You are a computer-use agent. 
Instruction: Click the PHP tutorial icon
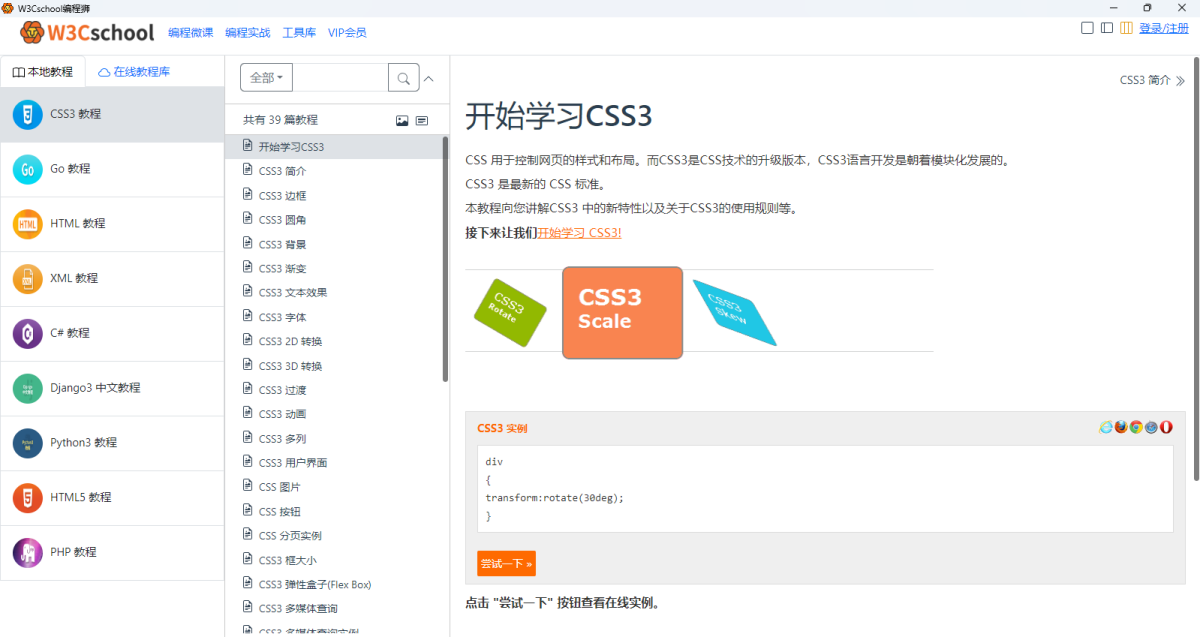click(28, 552)
